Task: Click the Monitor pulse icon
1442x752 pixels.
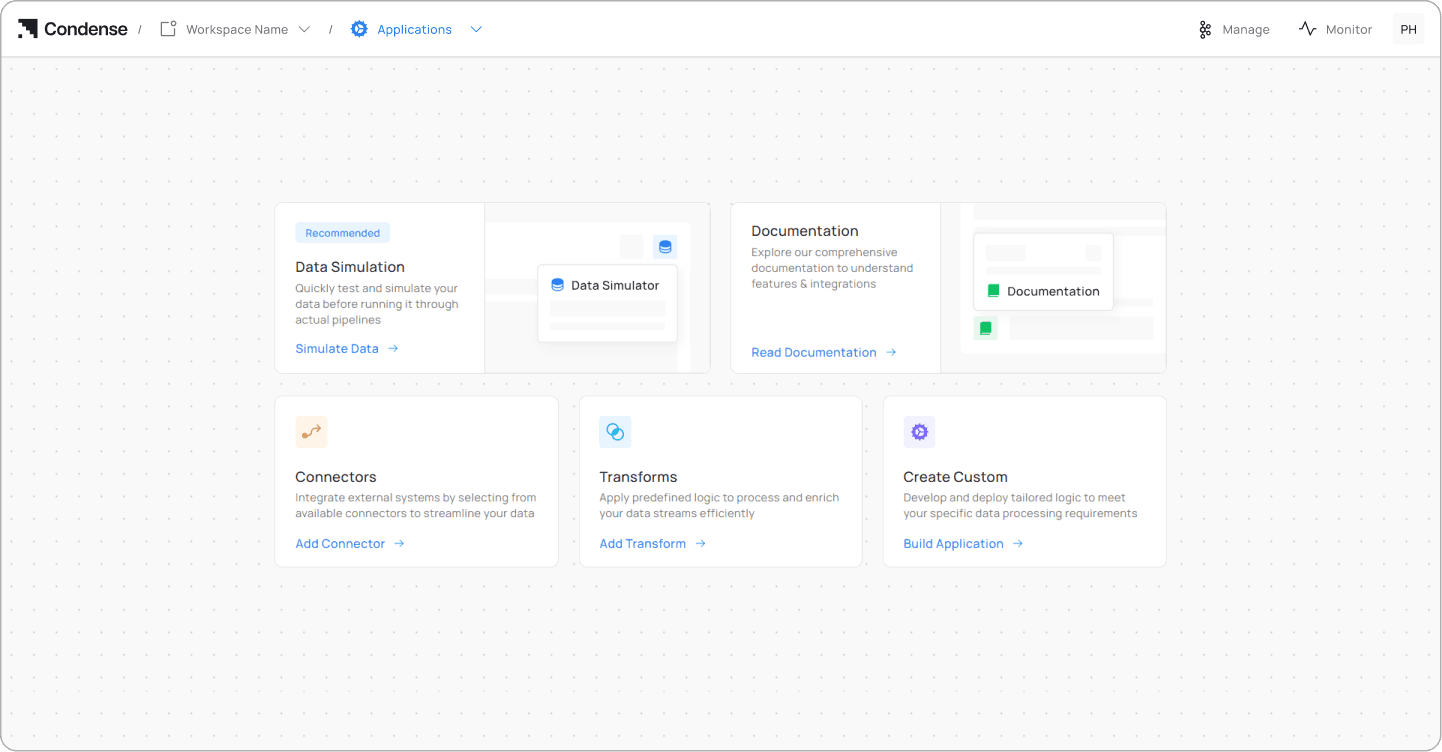Action: coord(1308,29)
